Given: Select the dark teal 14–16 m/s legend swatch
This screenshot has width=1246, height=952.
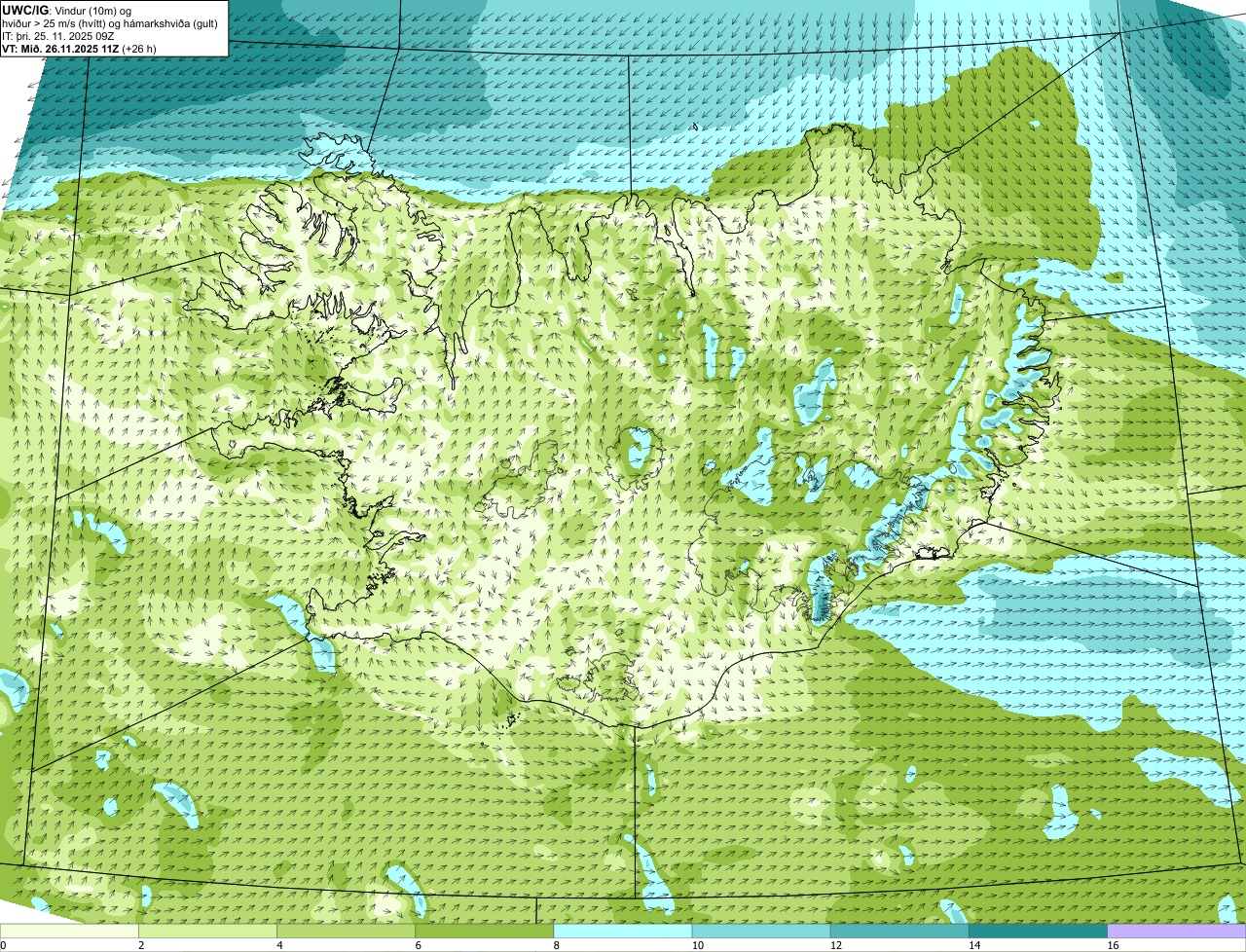Looking at the screenshot, I should (x=1039, y=932).
